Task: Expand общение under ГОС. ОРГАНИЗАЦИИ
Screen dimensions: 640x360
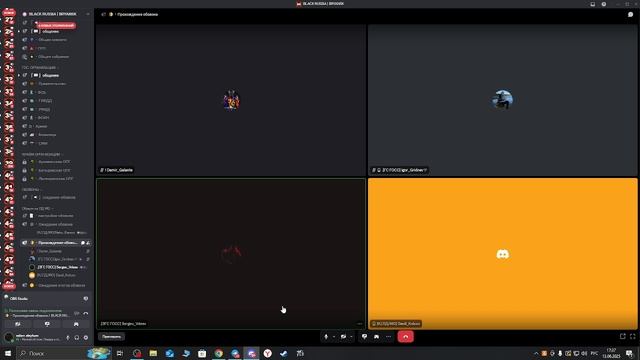Action: click(19, 76)
